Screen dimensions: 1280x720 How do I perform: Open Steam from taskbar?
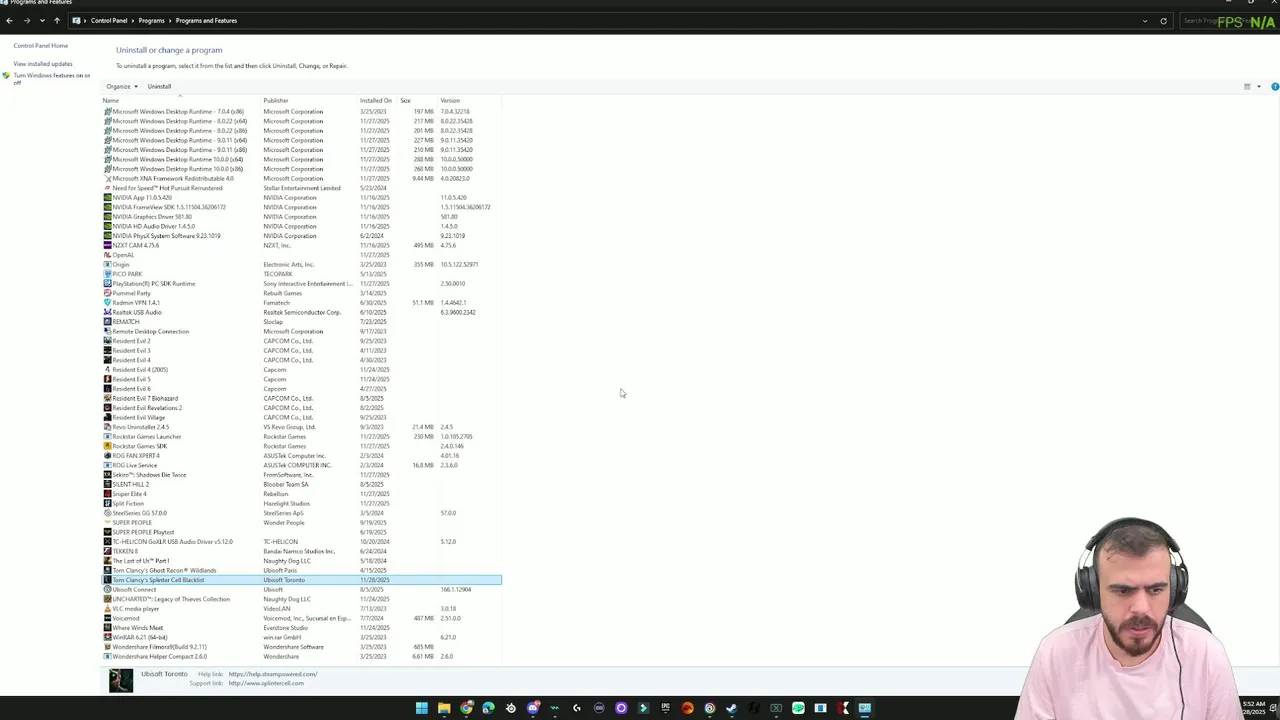pos(731,708)
